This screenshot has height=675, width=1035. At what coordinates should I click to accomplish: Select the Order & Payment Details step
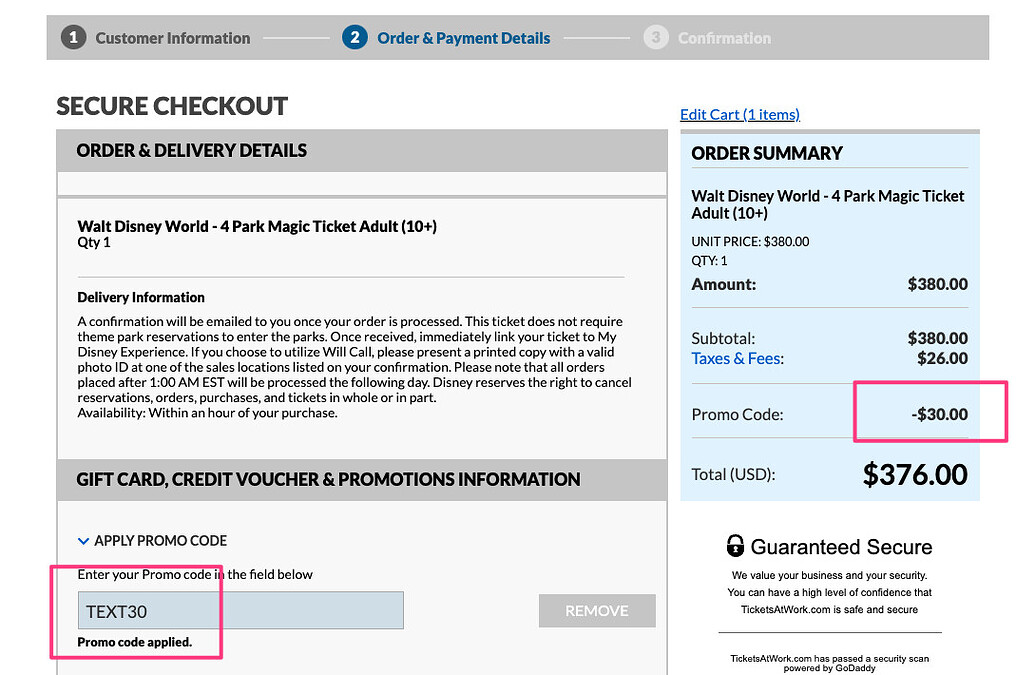click(463, 38)
